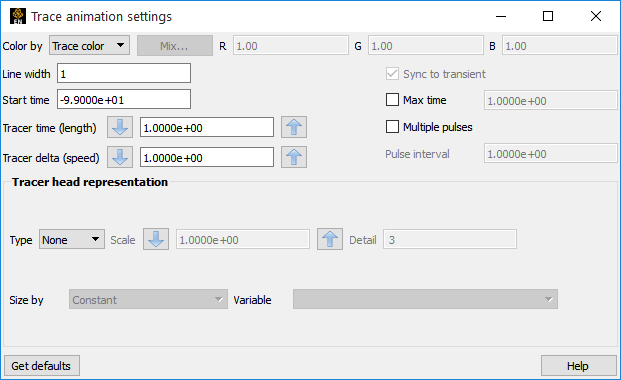The width and height of the screenshot is (621, 380).
Task: Decrease Tracer time length with down arrow
Action: coord(120,127)
